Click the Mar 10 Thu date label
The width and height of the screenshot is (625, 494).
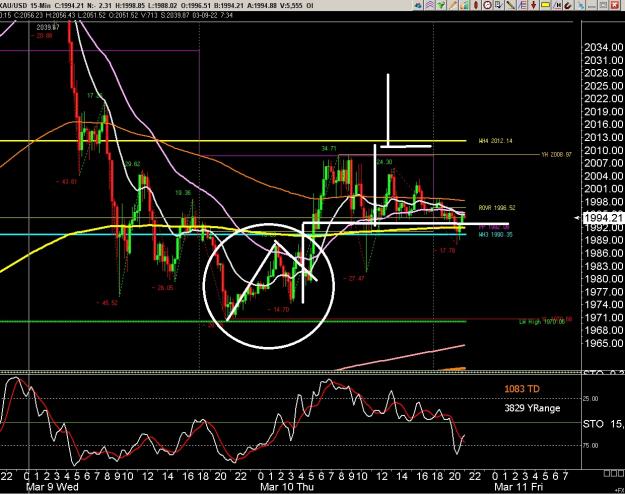287,487
